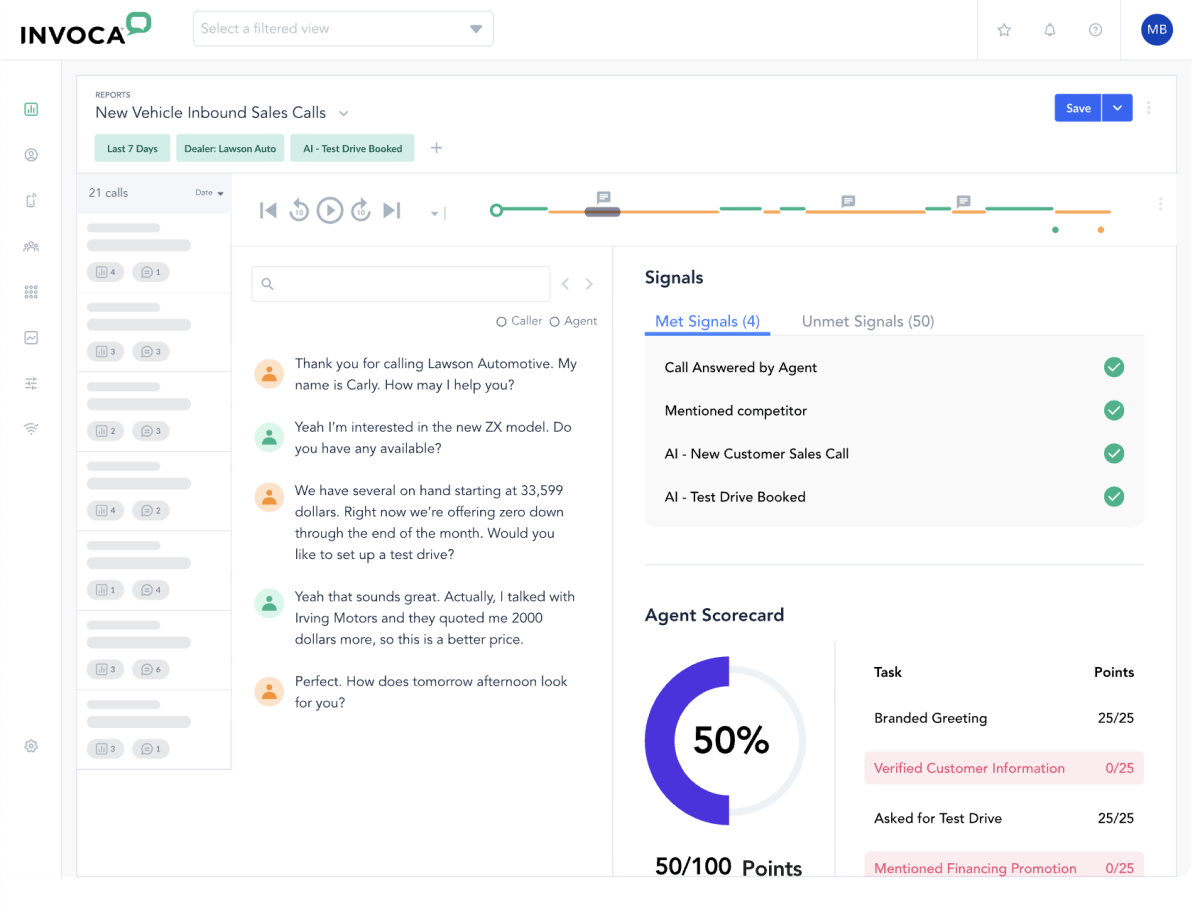The image size is (1200, 912).
Task: Open notifications bell icon
Action: pyautogui.click(x=1050, y=30)
